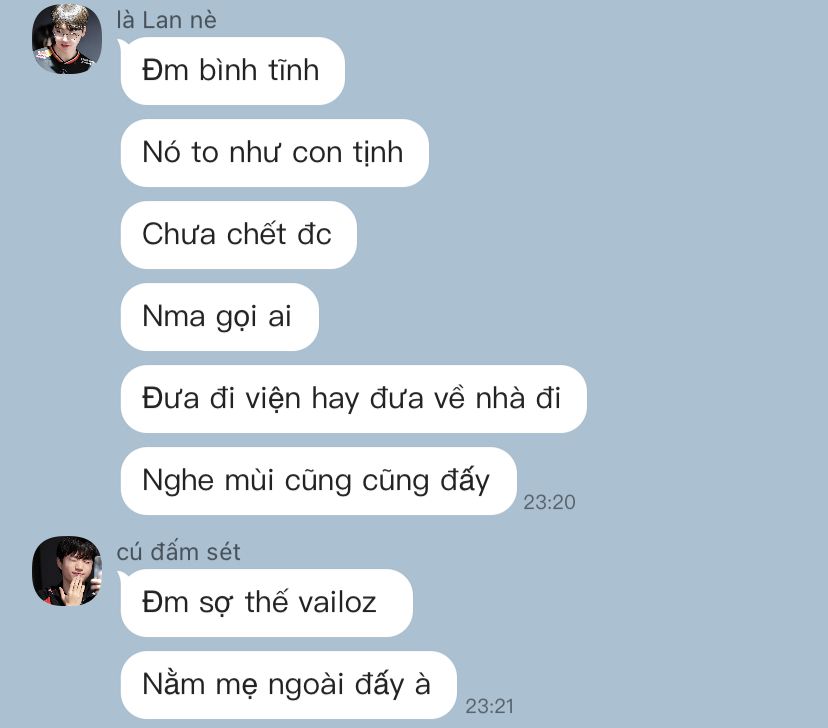Tap the sender name 'là Lan nè'
828x728 pixels.
point(166,20)
